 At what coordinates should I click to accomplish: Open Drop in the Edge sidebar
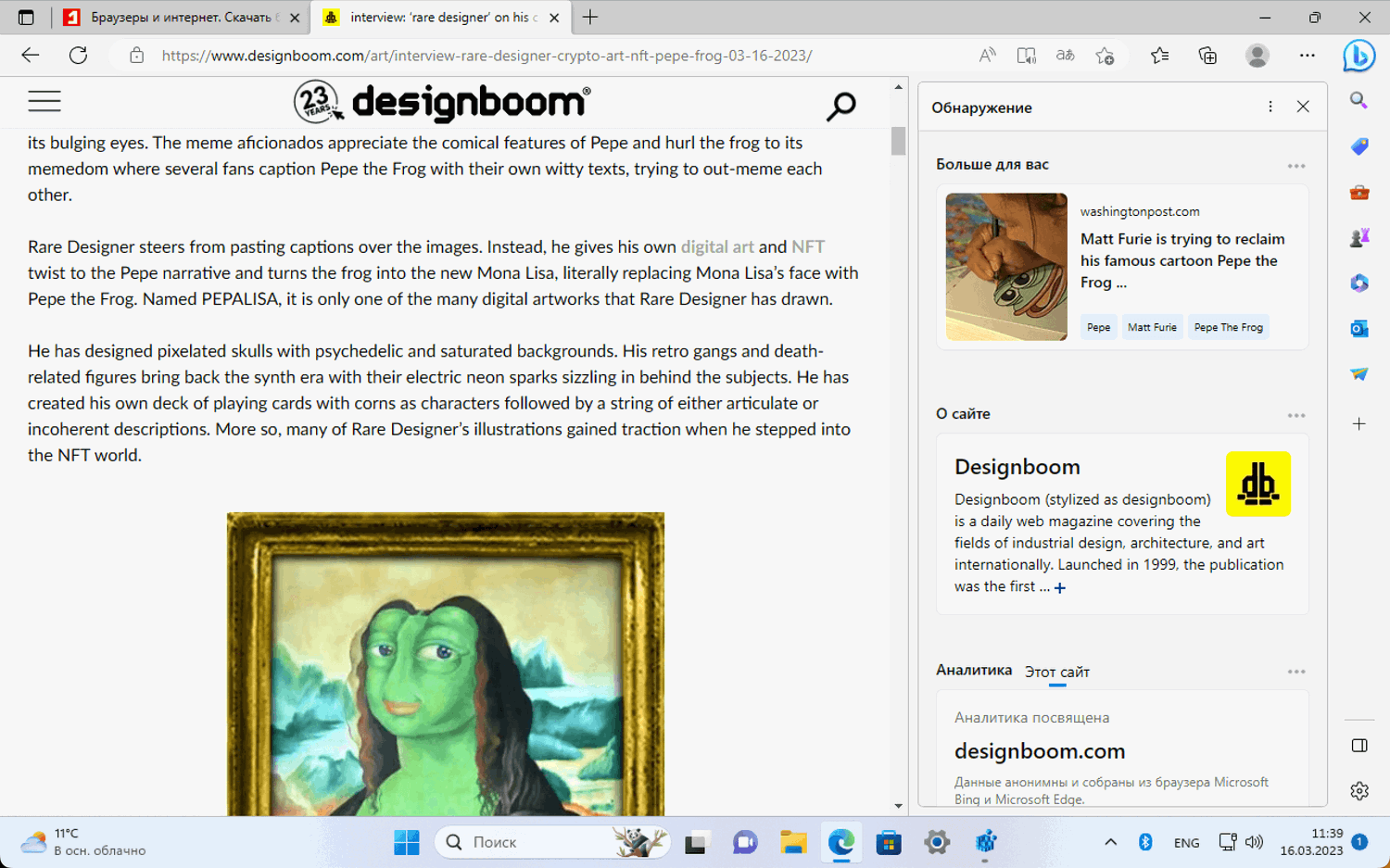(1358, 374)
